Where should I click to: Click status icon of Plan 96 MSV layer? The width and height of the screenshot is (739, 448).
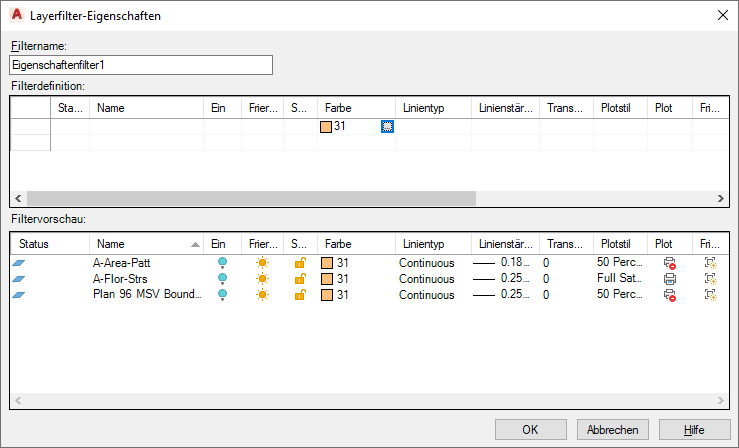pyautogui.click(x=19, y=295)
